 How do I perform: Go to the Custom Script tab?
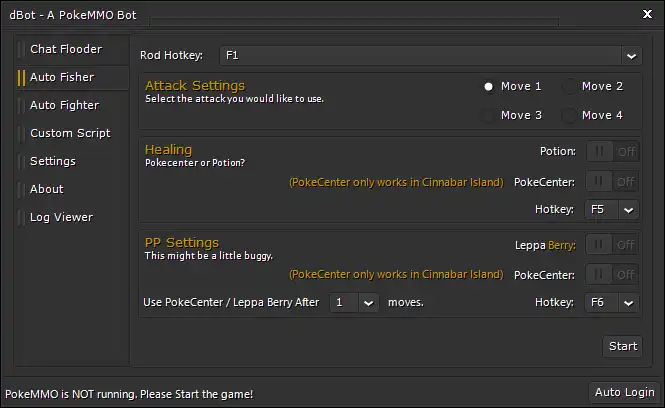pos(70,133)
